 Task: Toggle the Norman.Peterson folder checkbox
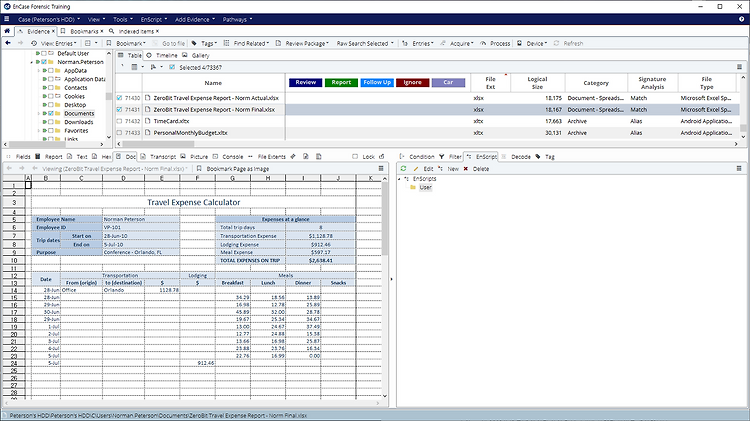44,62
